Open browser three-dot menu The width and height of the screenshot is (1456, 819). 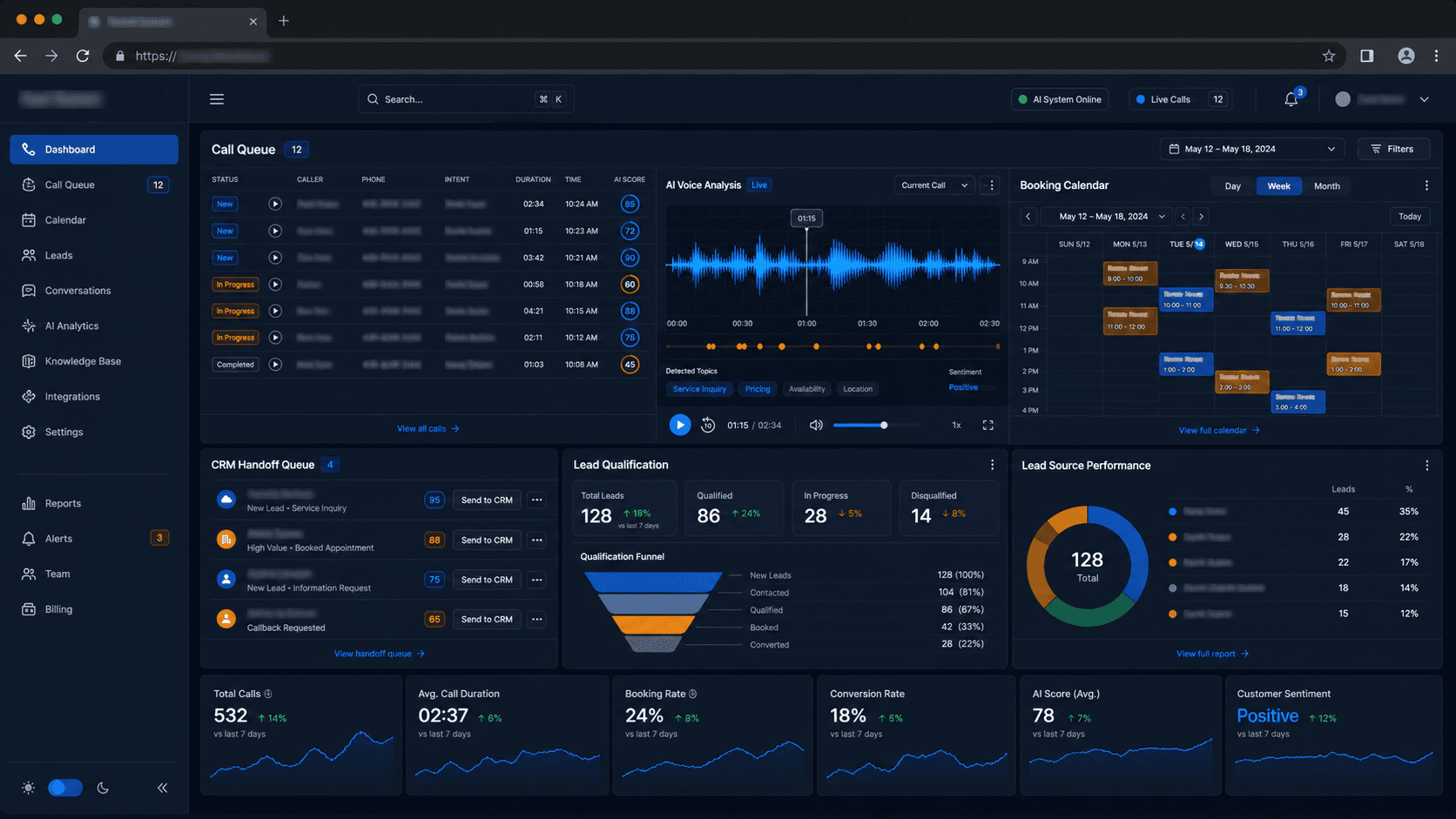(x=1437, y=56)
